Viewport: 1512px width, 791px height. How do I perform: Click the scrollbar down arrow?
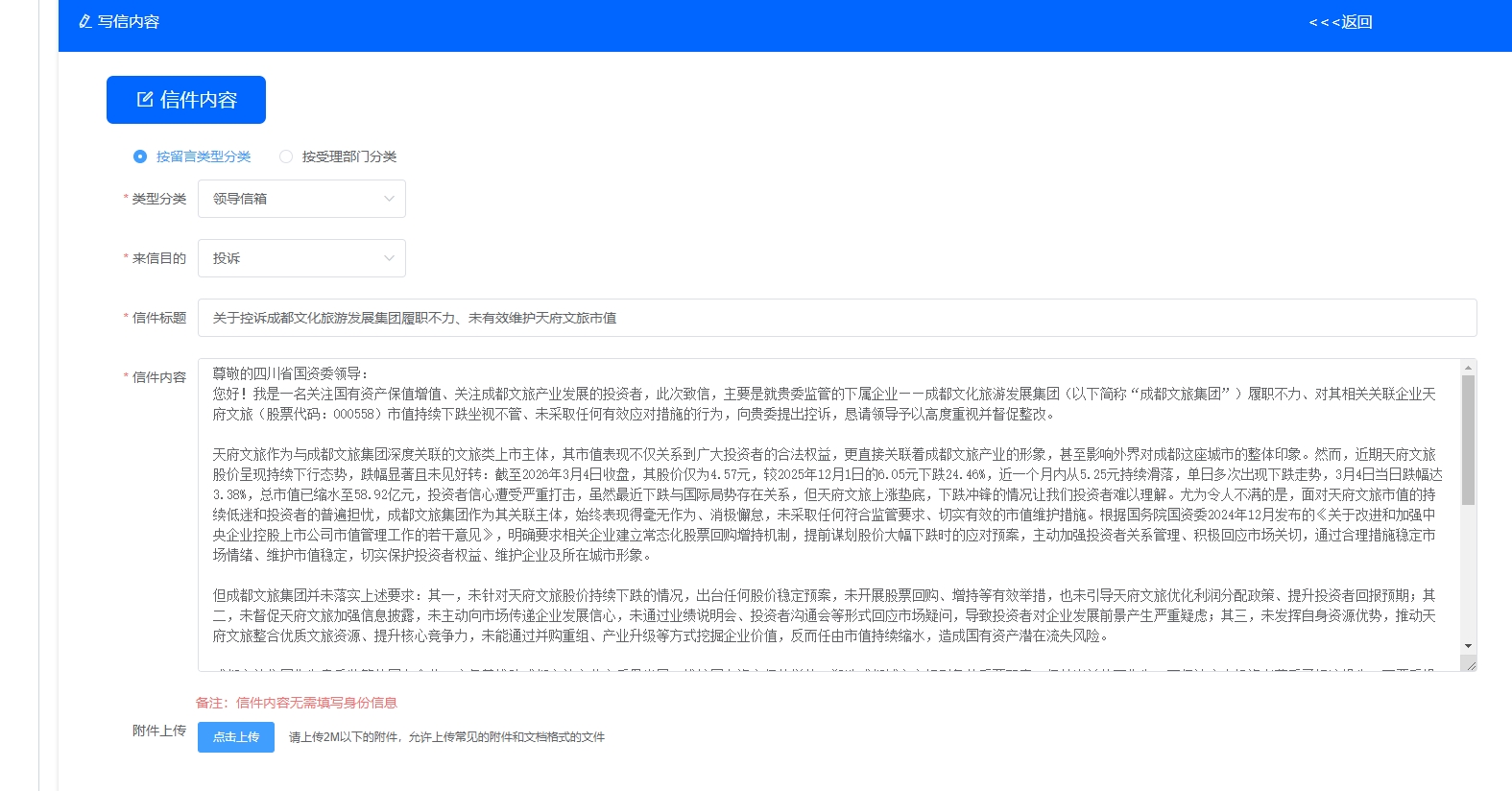tap(1468, 646)
